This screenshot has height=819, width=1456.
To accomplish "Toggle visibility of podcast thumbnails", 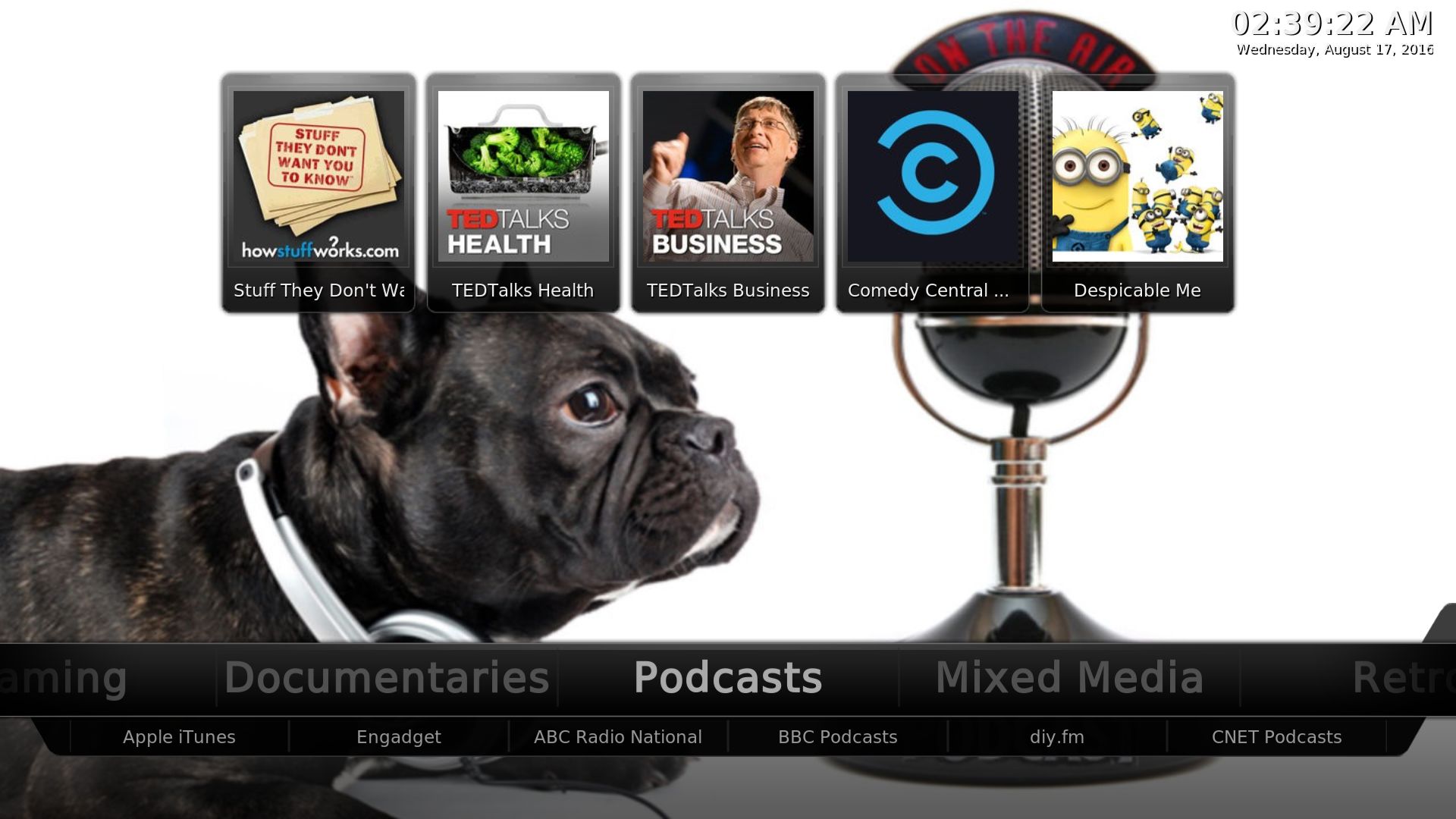I will point(727,677).
